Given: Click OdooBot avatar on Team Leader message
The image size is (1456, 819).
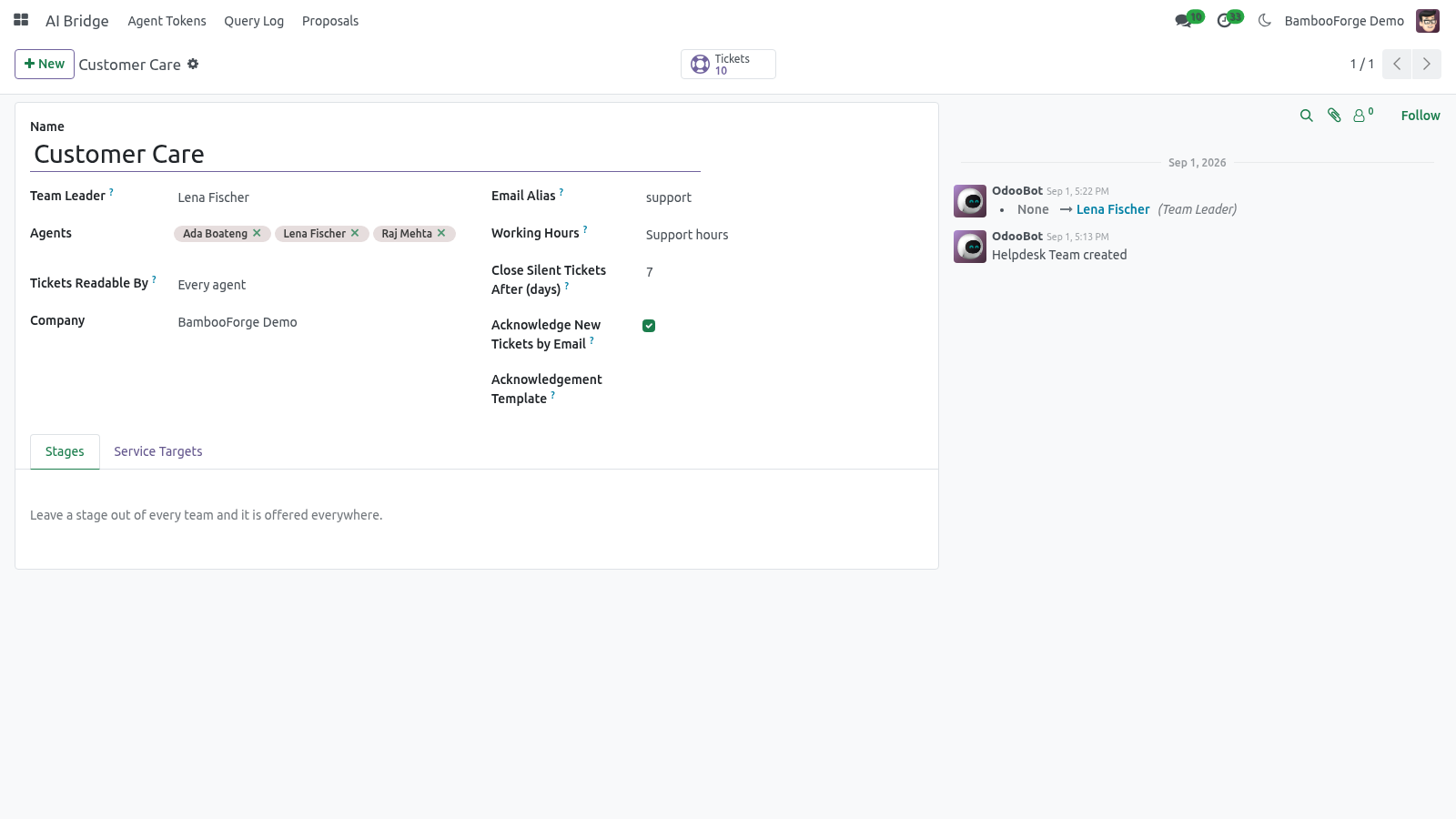Looking at the screenshot, I should pyautogui.click(x=970, y=201).
